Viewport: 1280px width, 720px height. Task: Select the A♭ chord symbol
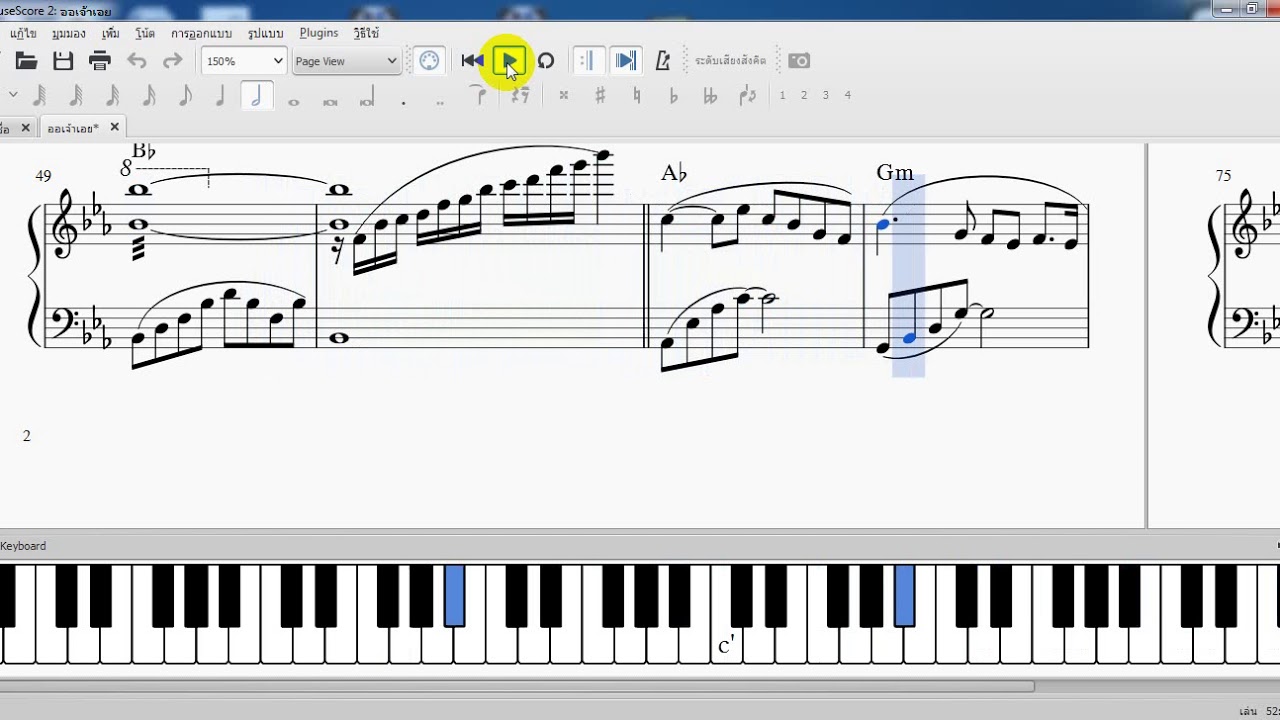click(x=674, y=173)
